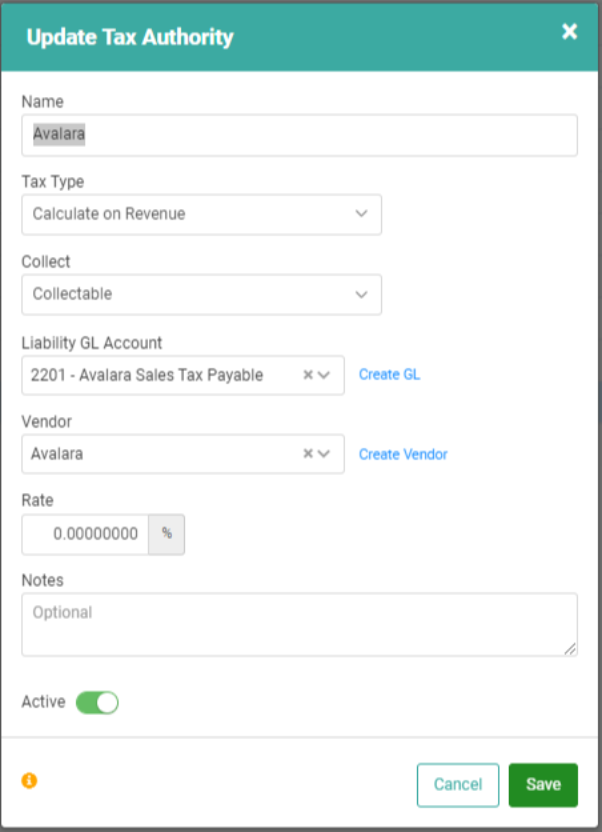This screenshot has height=832, width=602.
Task: Click the 2201 - Avalara Sales Tax Payable text
Action: (147, 375)
